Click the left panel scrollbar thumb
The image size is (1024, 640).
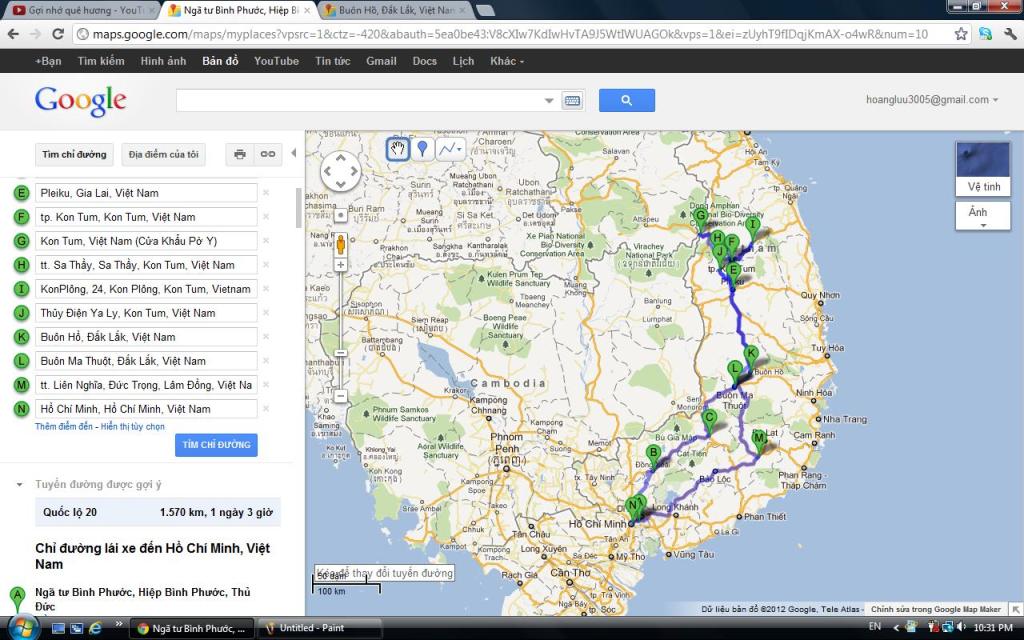(299, 208)
